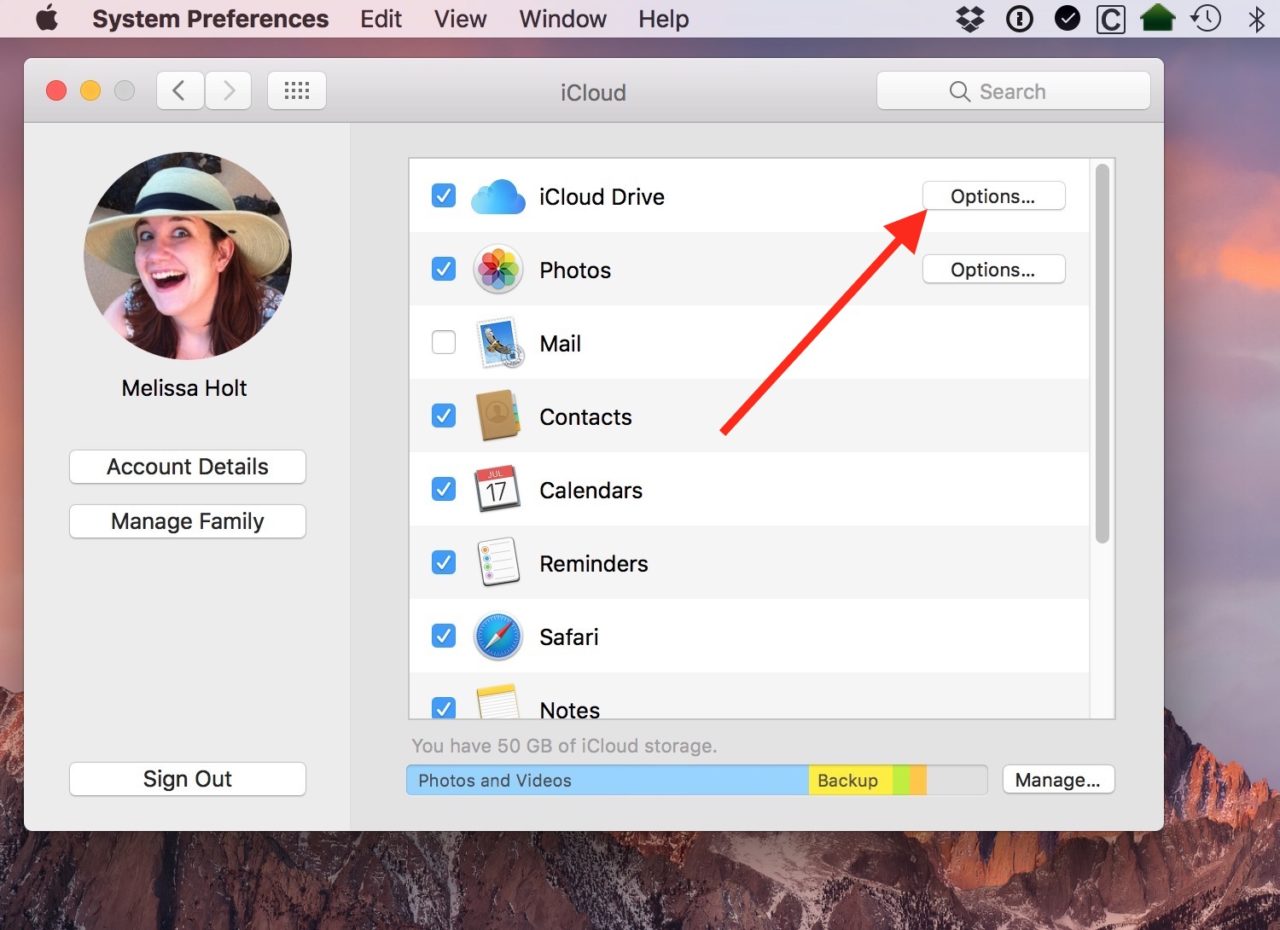Screen dimensions: 1280x930
Task: Click the Photos app icon
Action: [498, 270]
